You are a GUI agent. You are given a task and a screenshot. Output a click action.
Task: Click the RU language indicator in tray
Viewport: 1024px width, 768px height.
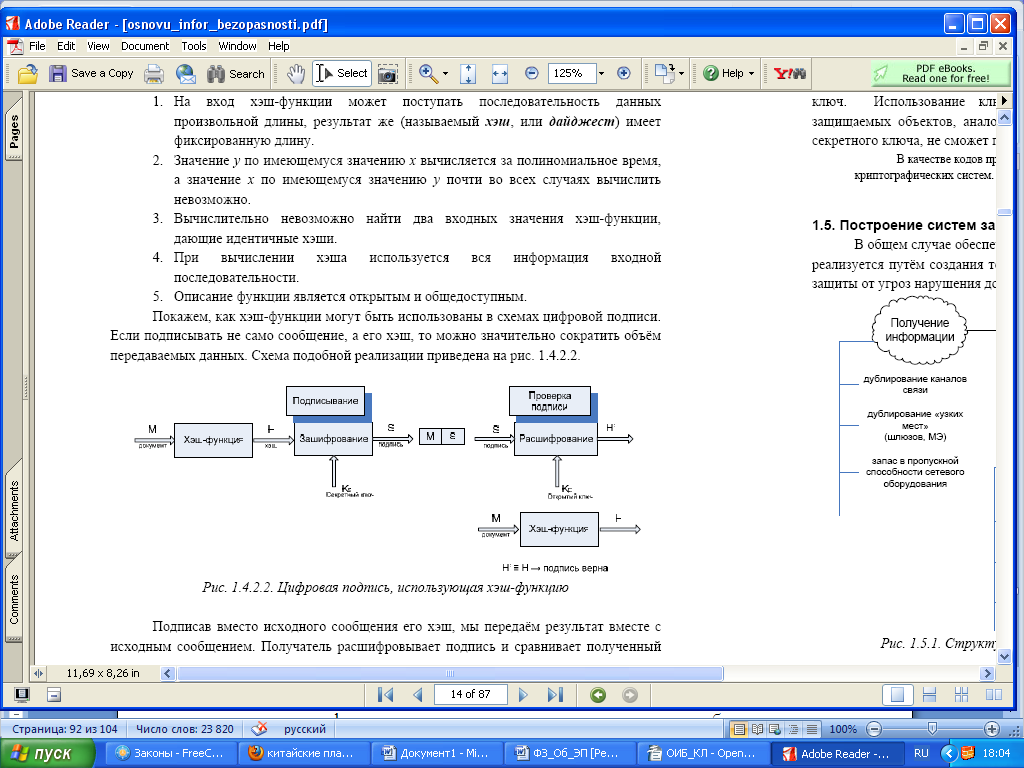click(x=921, y=753)
